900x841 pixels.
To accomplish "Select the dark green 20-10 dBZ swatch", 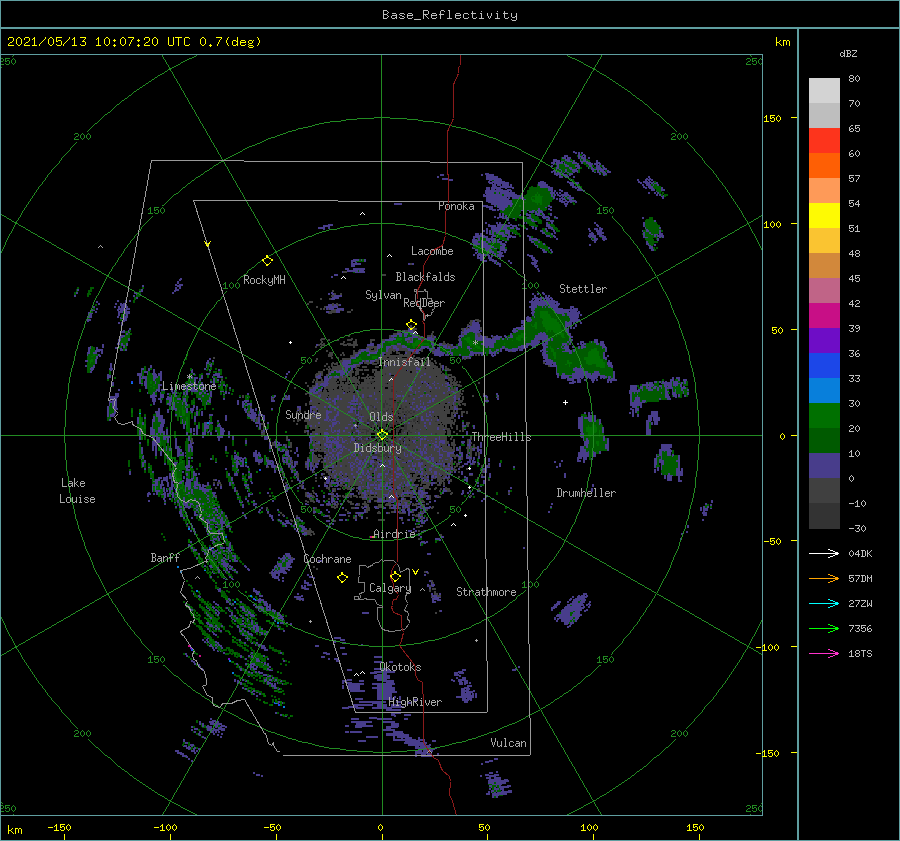I will point(824,441).
